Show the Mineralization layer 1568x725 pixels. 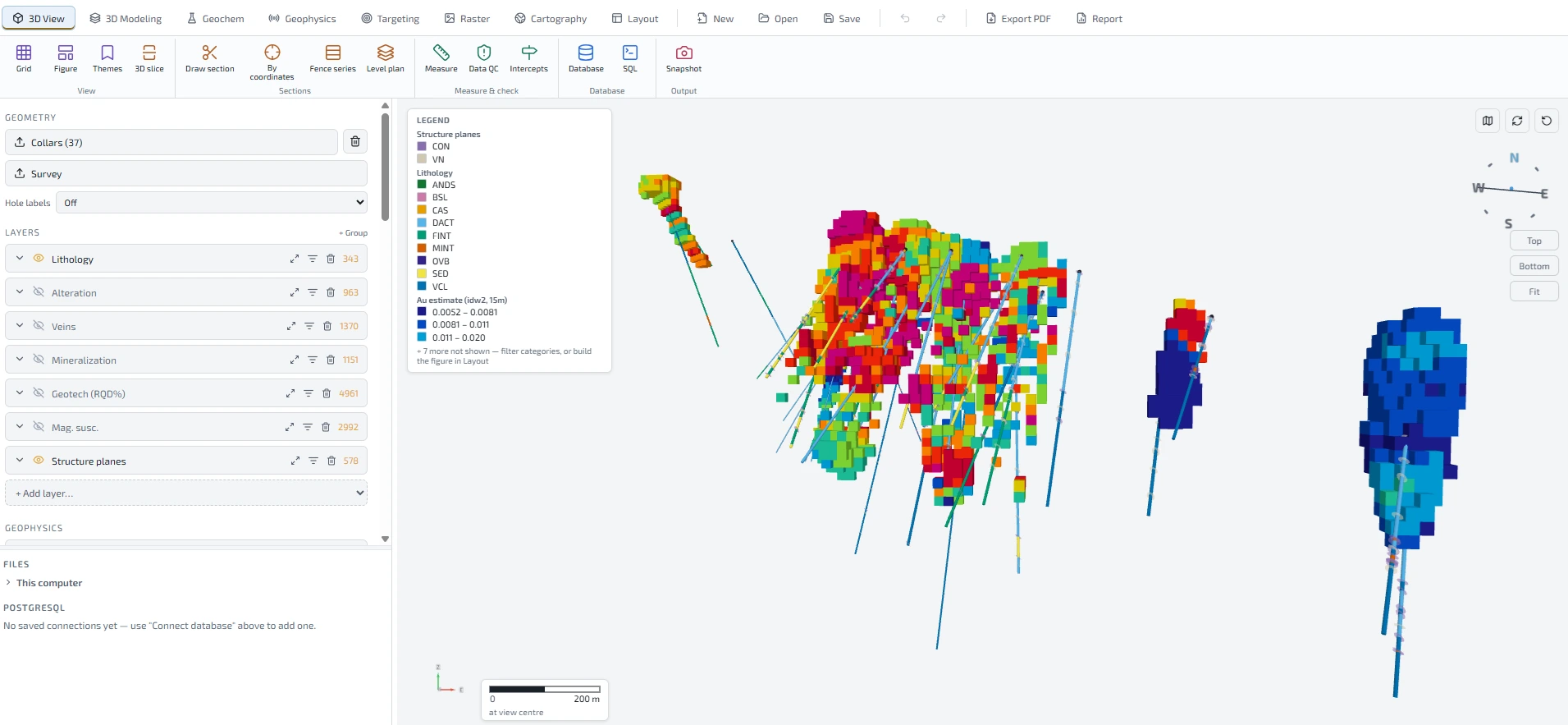coord(39,359)
